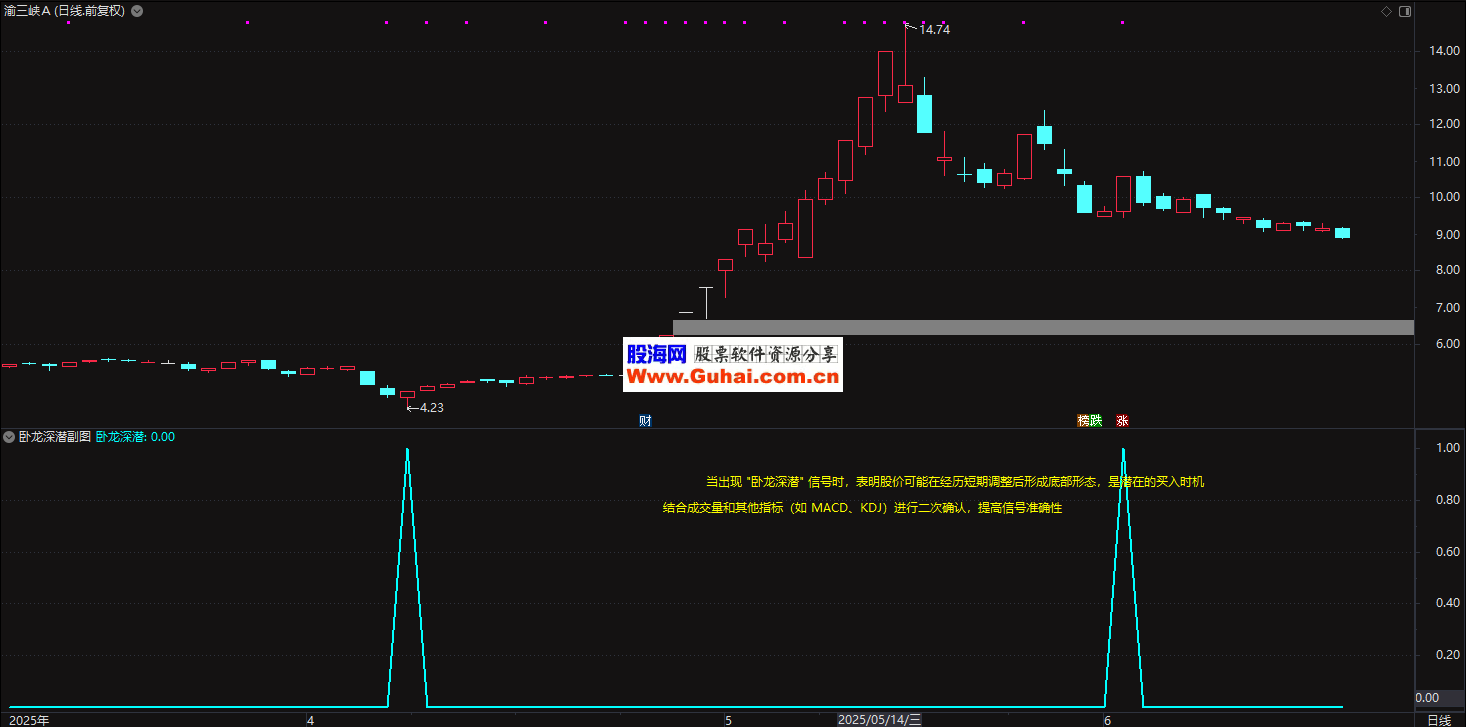1466x727 pixels.
Task: Click the first cyan signal spike peak
Action: click(407, 450)
